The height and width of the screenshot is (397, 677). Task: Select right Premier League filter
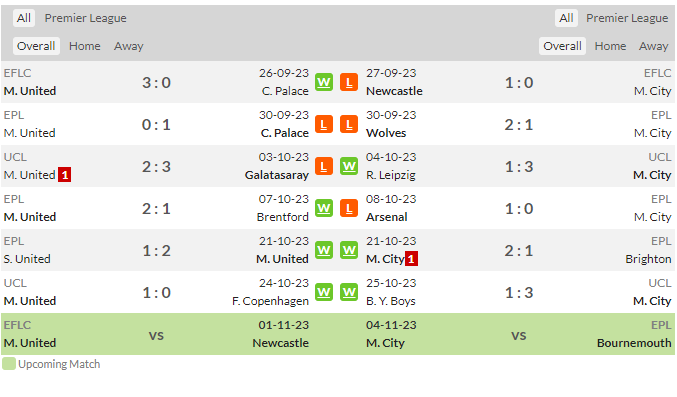[x=627, y=18]
